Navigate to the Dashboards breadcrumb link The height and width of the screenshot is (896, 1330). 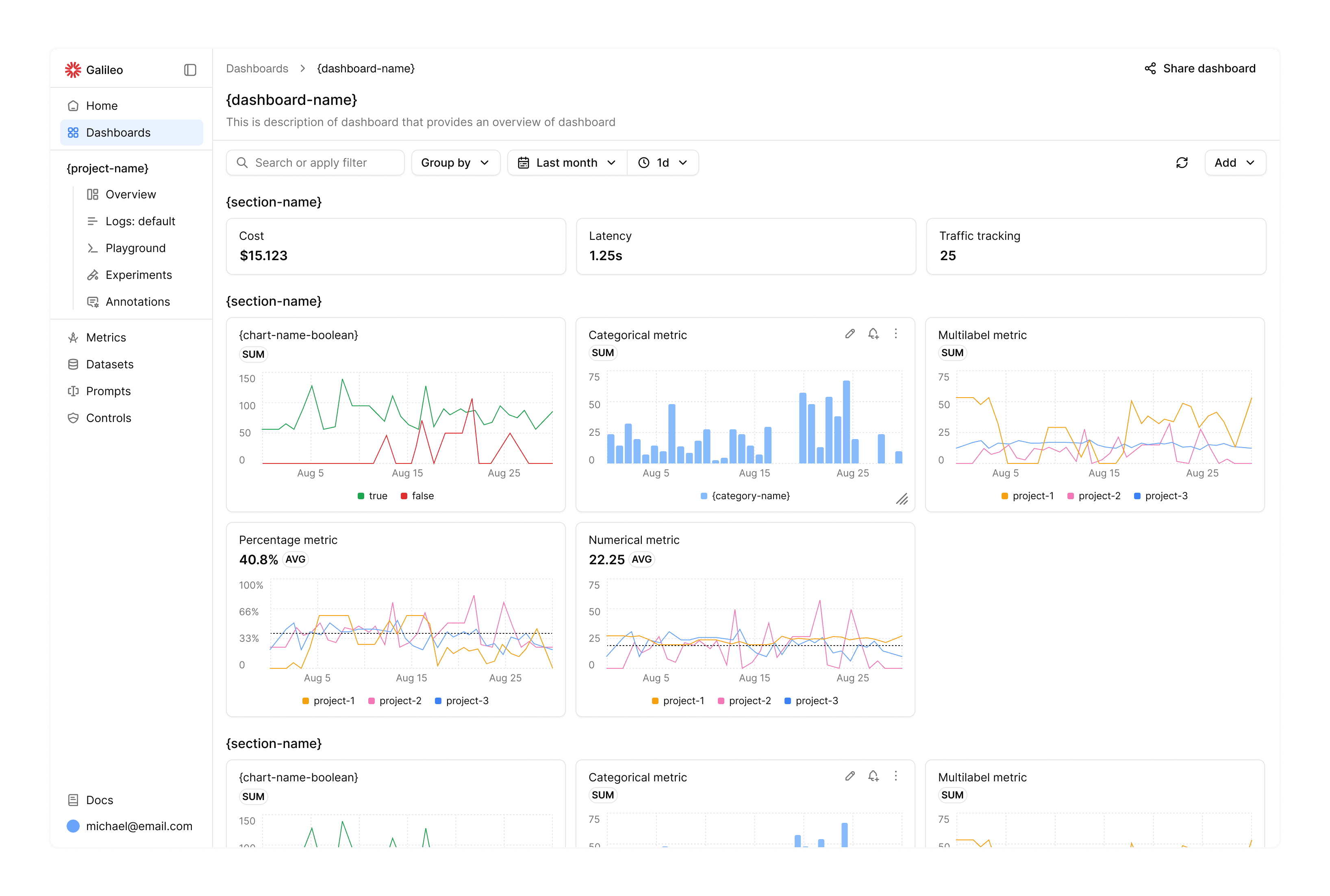(257, 69)
